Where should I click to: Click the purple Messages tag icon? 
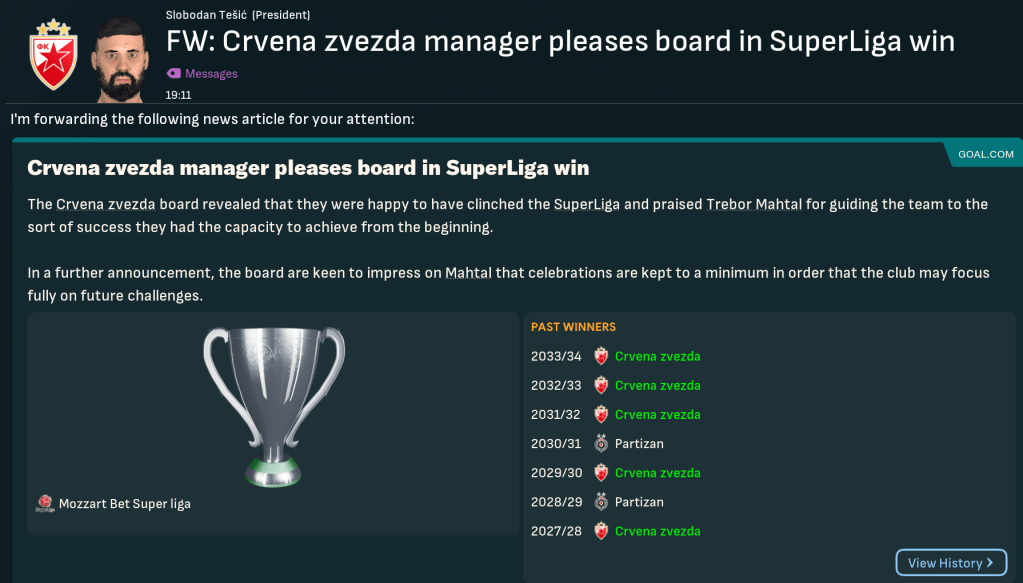(x=174, y=73)
